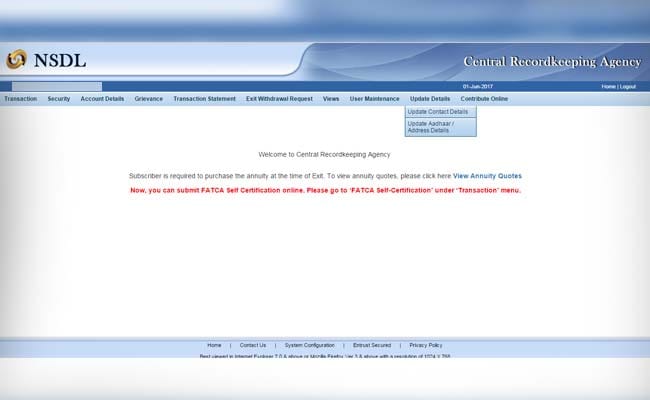Click the NSDL logo icon

(x=16, y=60)
